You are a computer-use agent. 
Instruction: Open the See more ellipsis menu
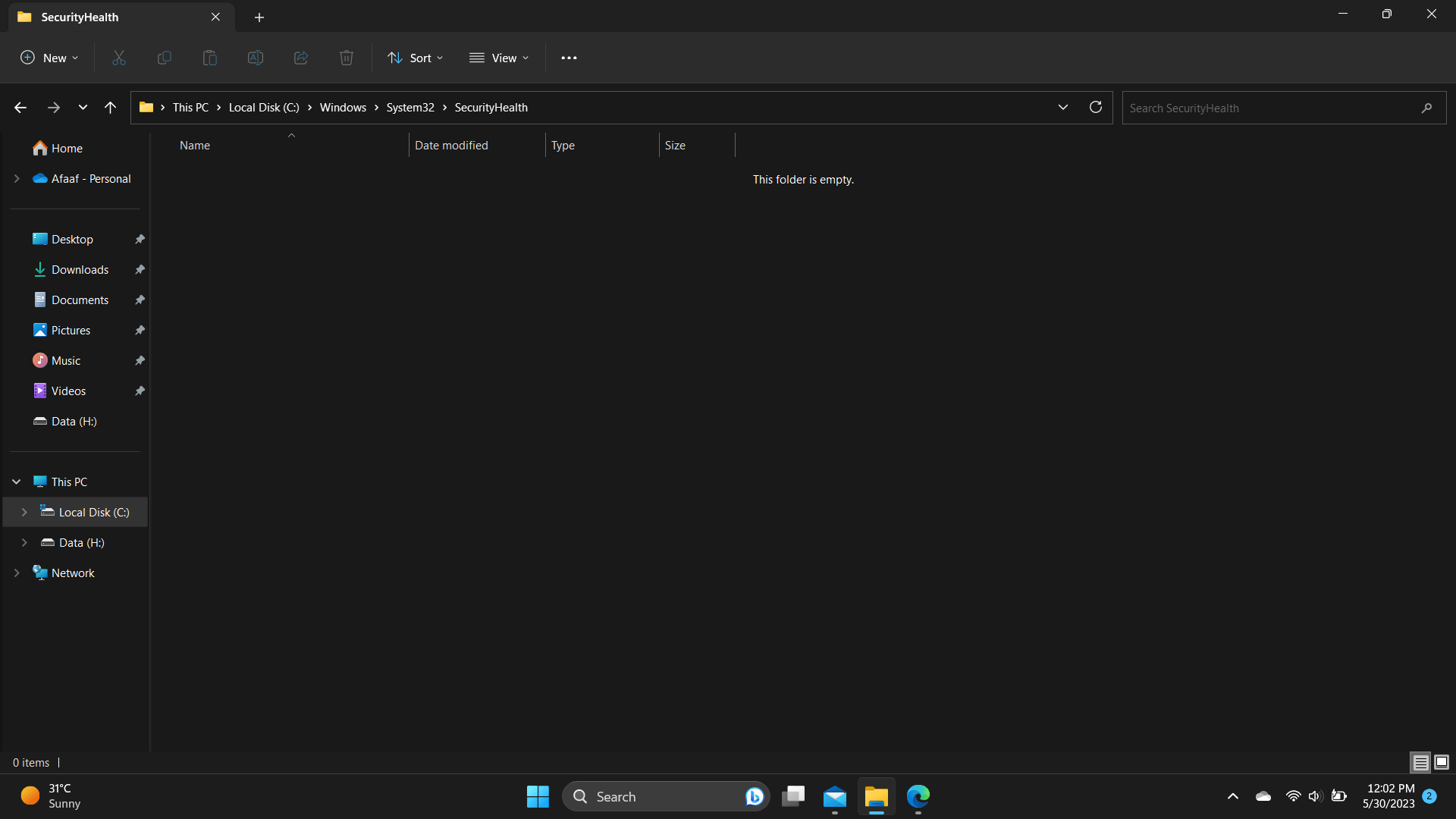[x=569, y=58]
